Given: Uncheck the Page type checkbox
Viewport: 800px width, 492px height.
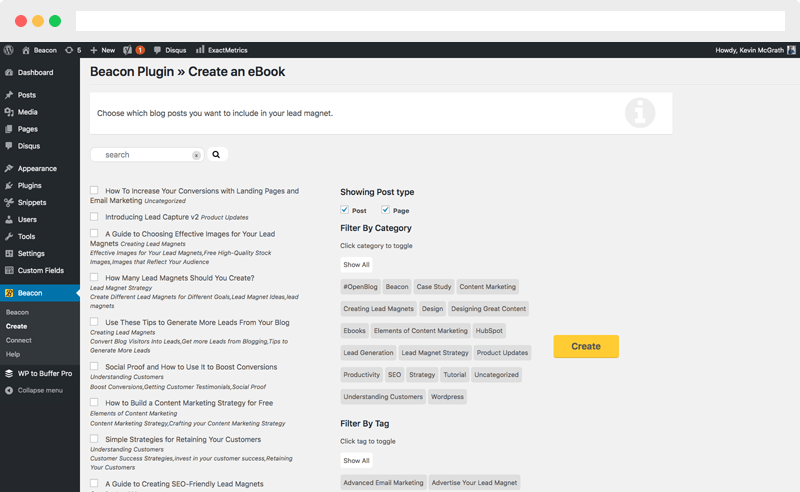Looking at the screenshot, I should pyautogui.click(x=386, y=210).
